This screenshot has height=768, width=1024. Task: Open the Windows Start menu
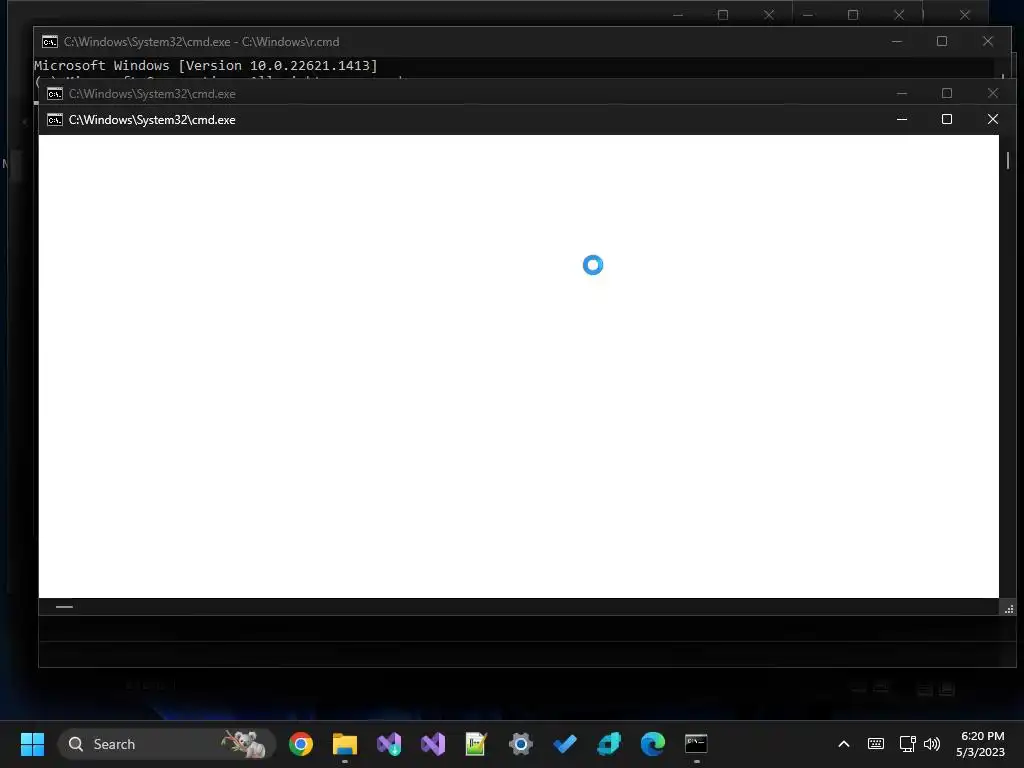click(x=32, y=744)
